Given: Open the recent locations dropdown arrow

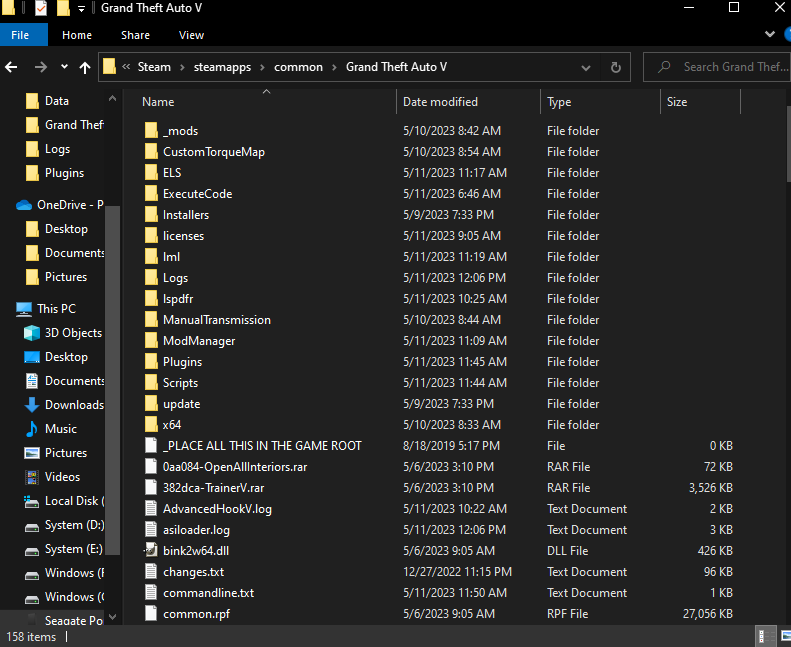Looking at the screenshot, I should tap(64, 67).
